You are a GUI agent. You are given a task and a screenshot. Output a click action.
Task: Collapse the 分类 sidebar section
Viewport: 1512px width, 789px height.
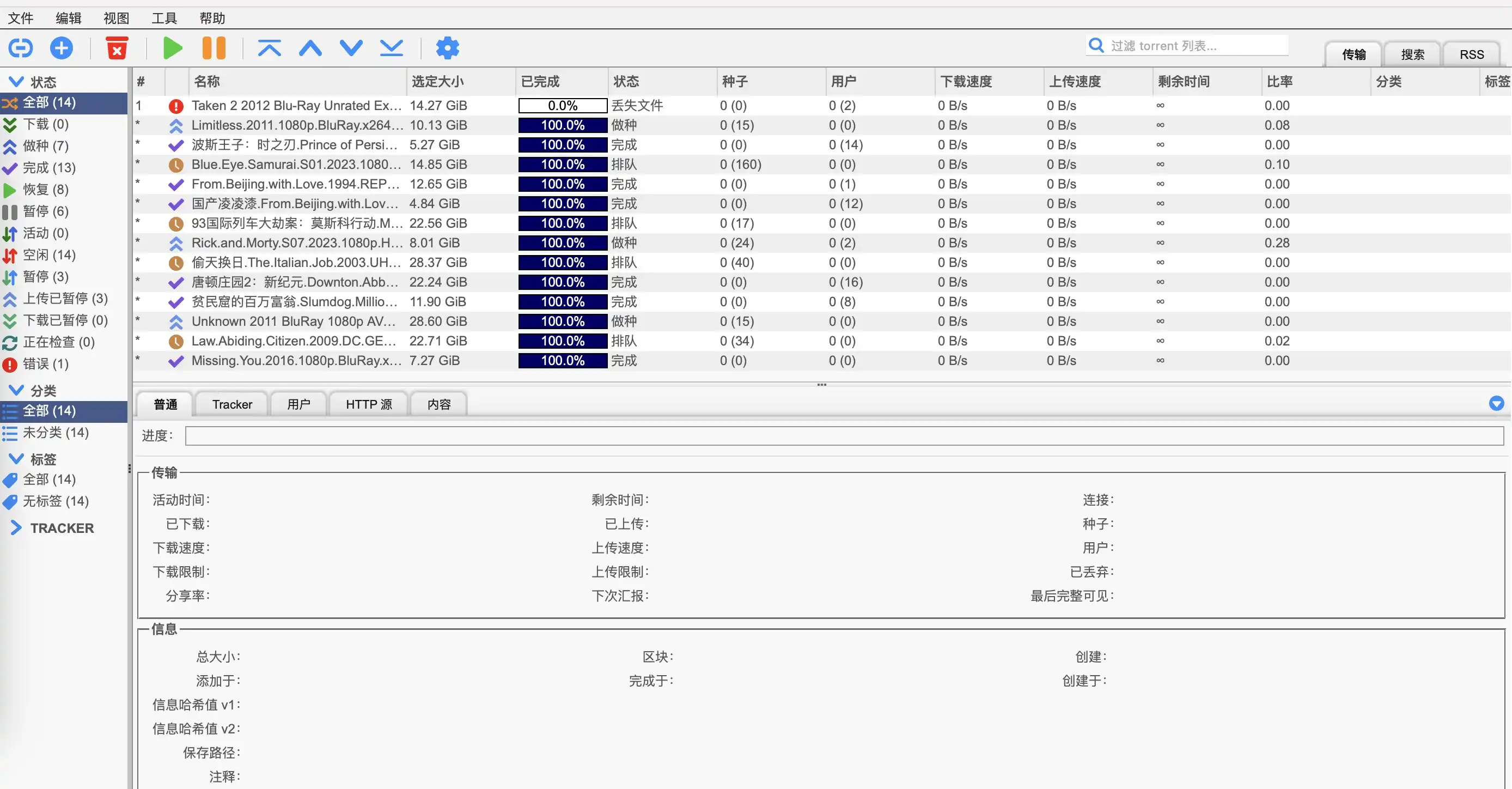click(16, 390)
